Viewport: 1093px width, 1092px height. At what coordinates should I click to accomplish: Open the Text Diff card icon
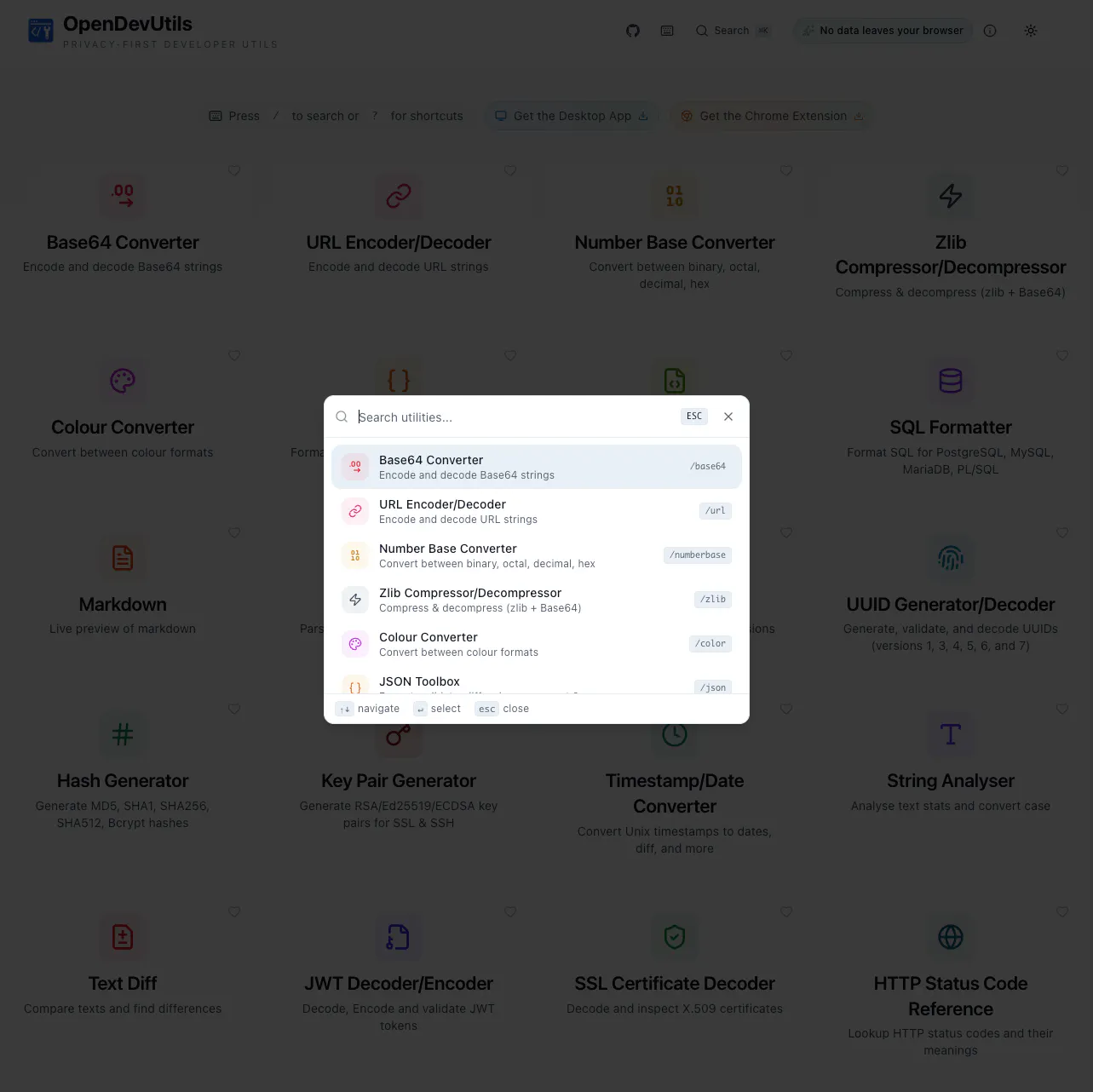pyautogui.click(x=123, y=937)
